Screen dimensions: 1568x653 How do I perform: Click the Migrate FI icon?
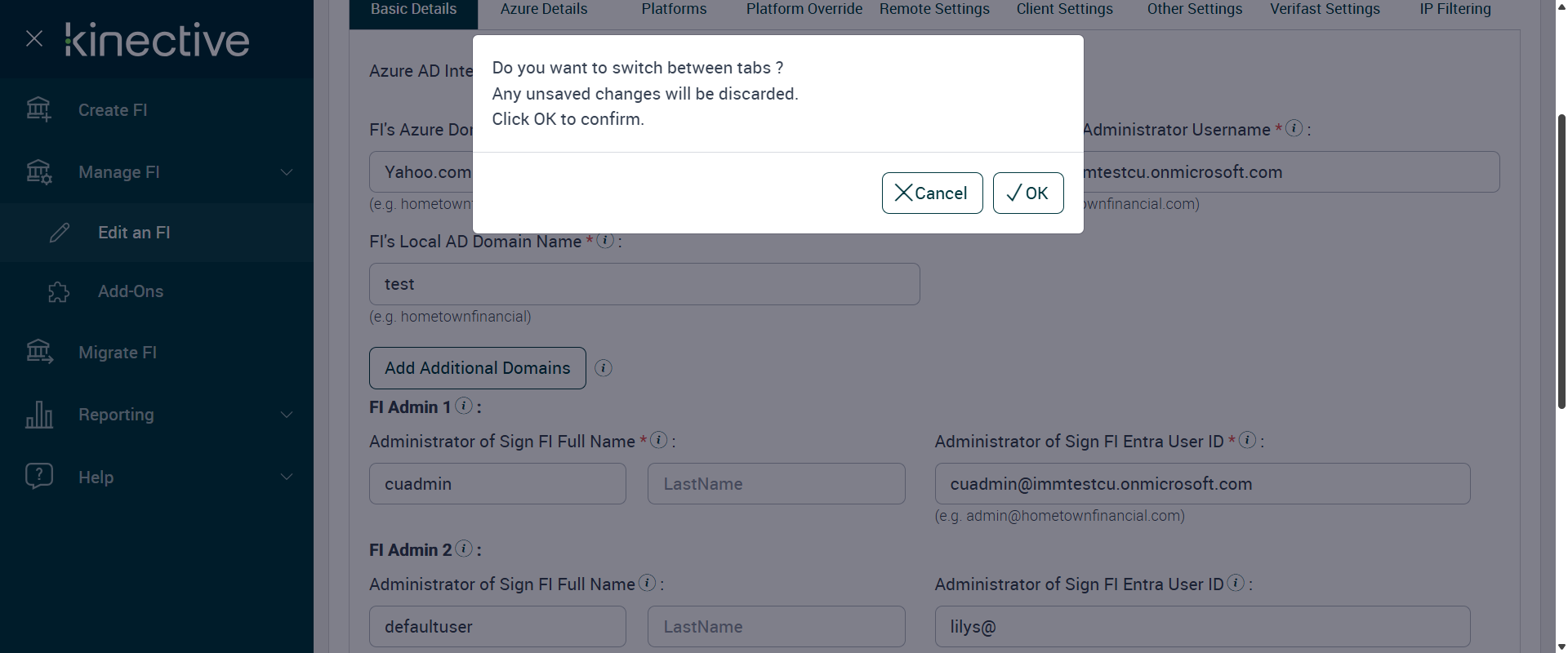pos(39,352)
